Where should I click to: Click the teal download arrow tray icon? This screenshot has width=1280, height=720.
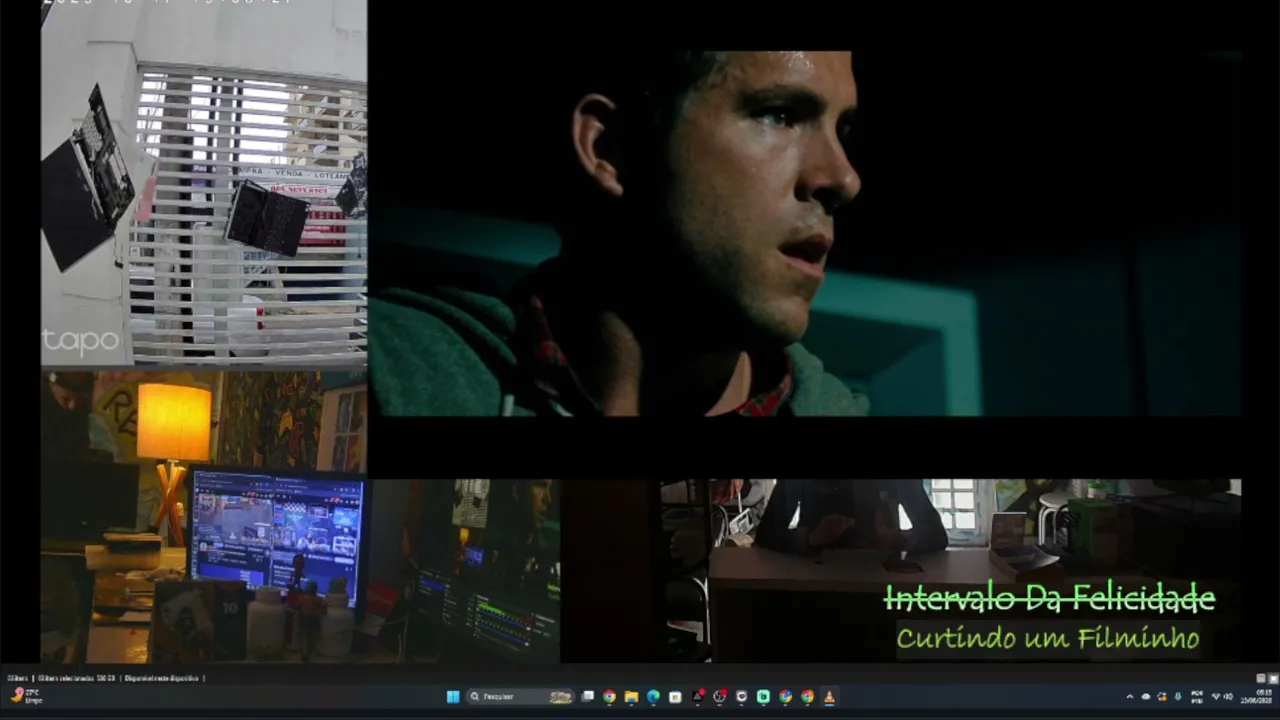click(1177, 697)
